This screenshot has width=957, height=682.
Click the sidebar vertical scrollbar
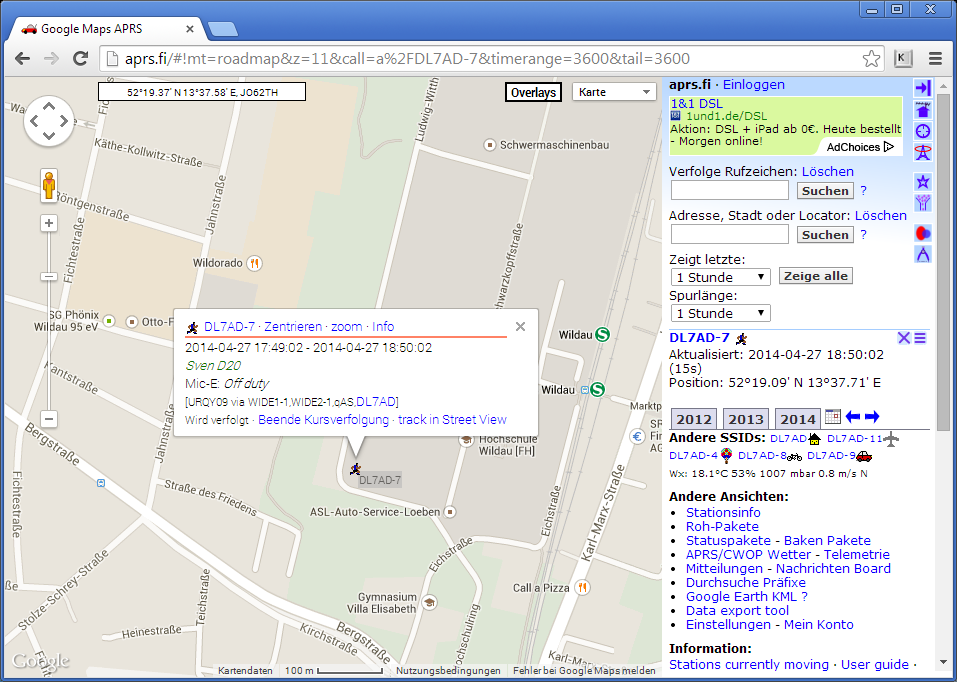[x=943, y=261]
